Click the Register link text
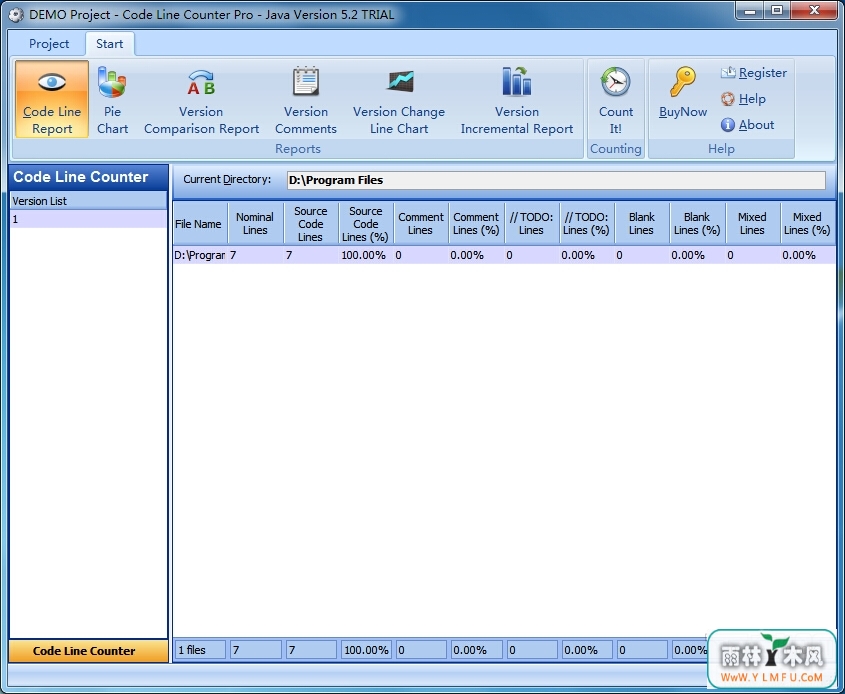The width and height of the screenshot is (845, 694). pyautogui.click(x=763, y=73)
